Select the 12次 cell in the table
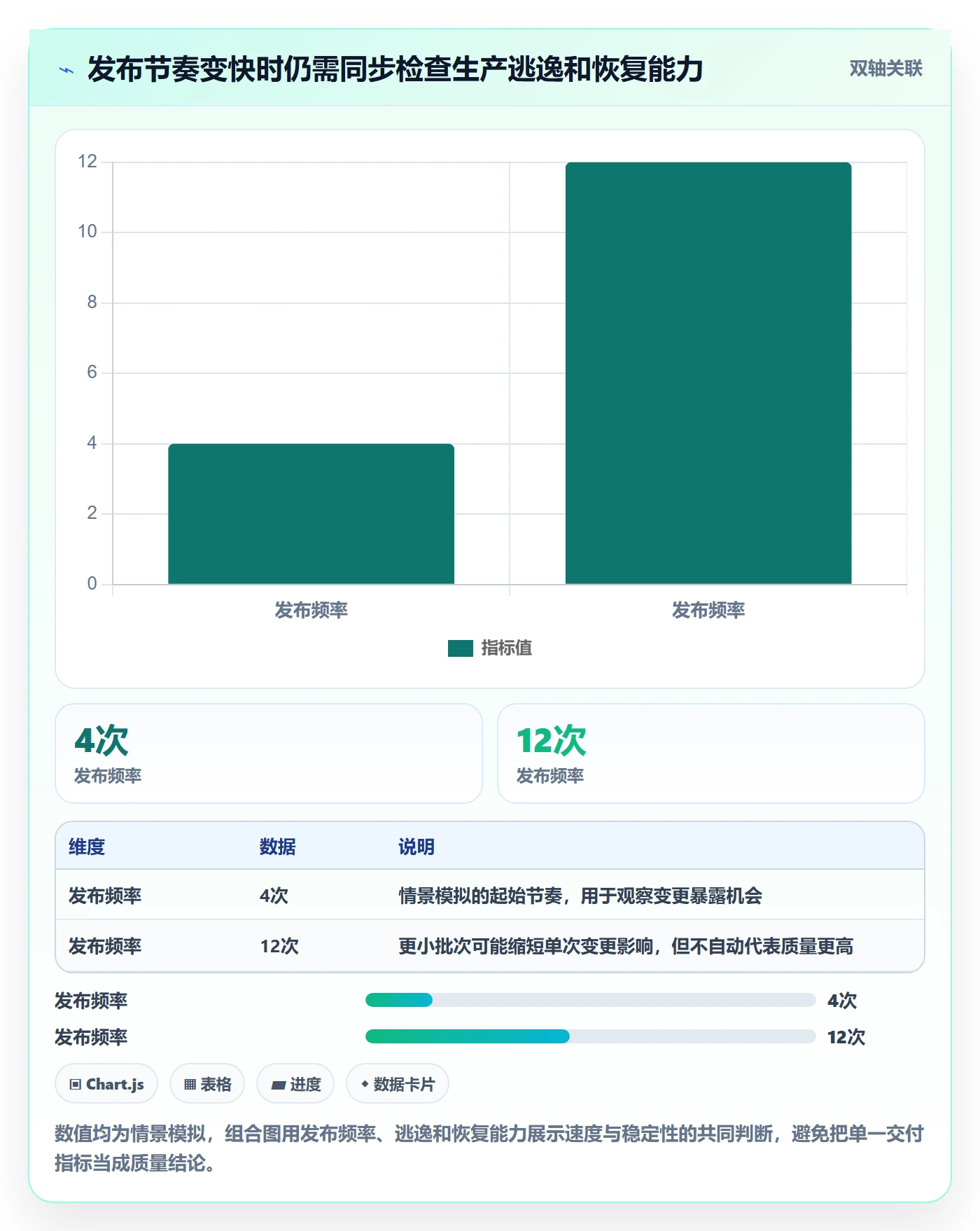 [279, 946]
